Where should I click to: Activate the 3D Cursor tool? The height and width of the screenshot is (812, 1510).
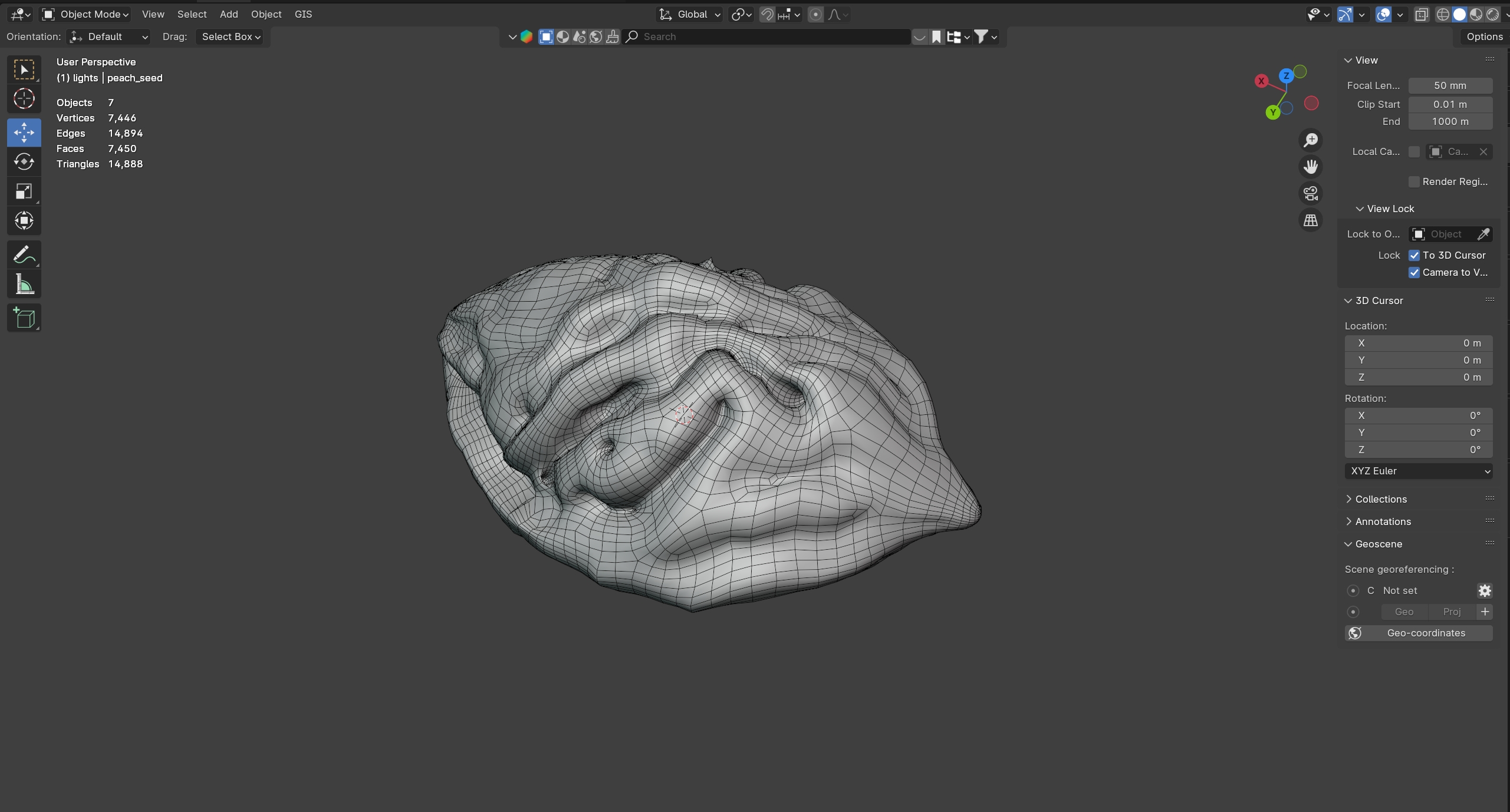pyautogui.click(x=24, y=98)
